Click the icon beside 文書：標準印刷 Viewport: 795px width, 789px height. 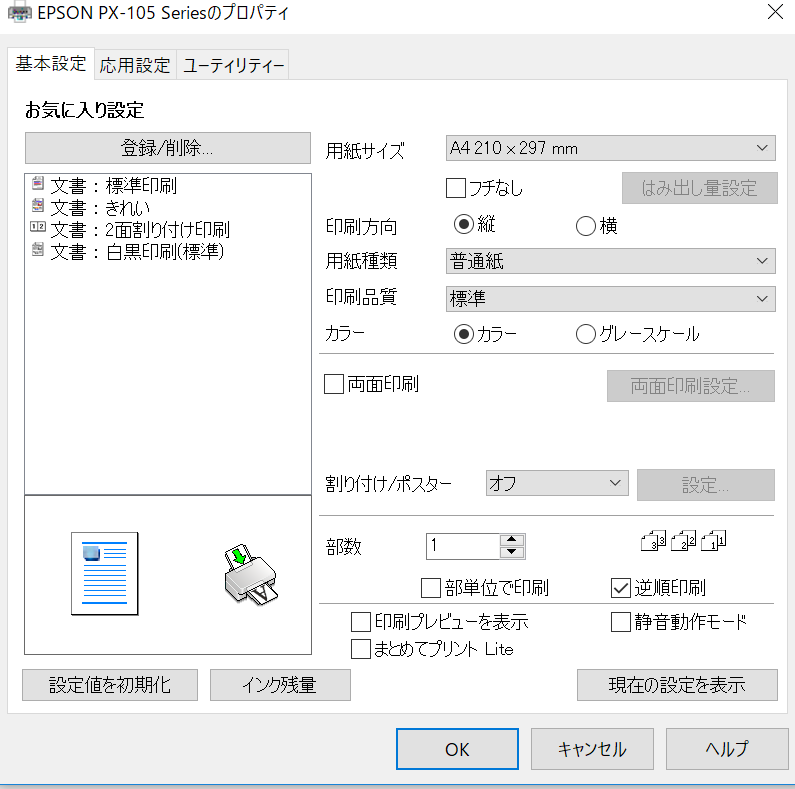38,184
